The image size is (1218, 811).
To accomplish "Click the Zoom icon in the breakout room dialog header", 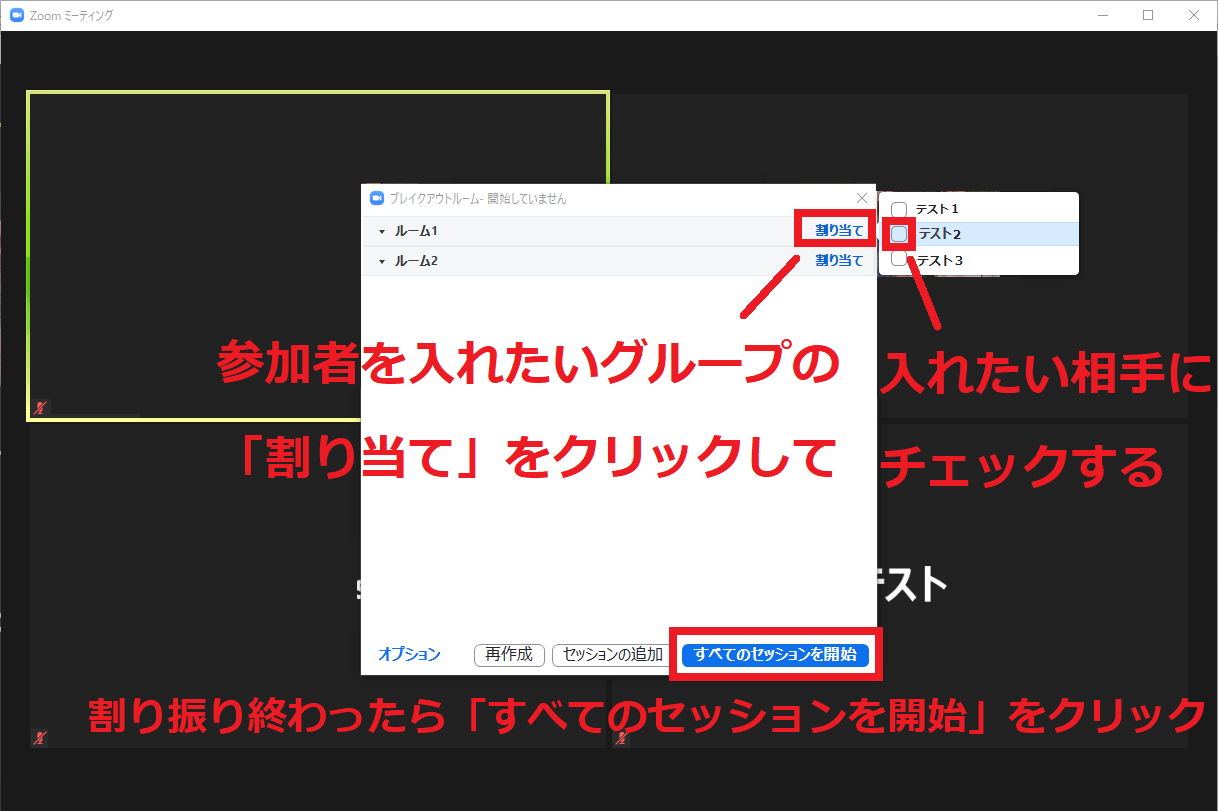I will click(x=377, y=198).
